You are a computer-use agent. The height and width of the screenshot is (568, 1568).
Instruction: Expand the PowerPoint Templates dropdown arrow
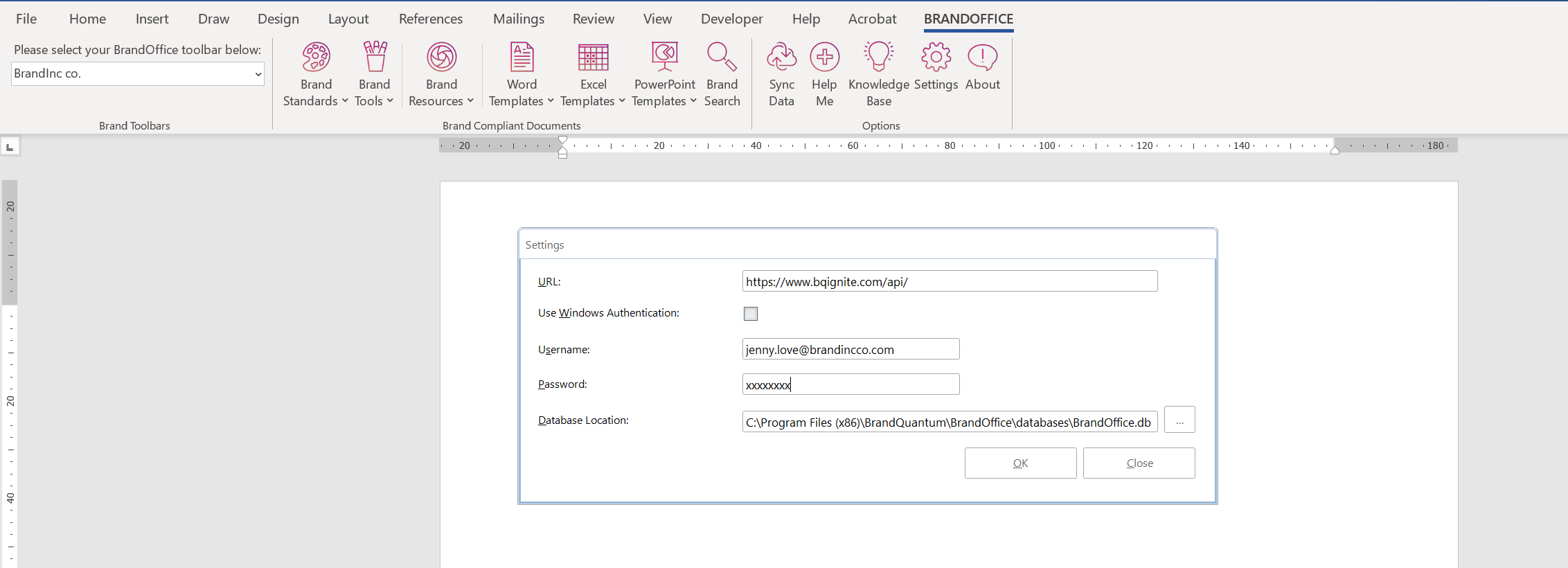[693, 101]
